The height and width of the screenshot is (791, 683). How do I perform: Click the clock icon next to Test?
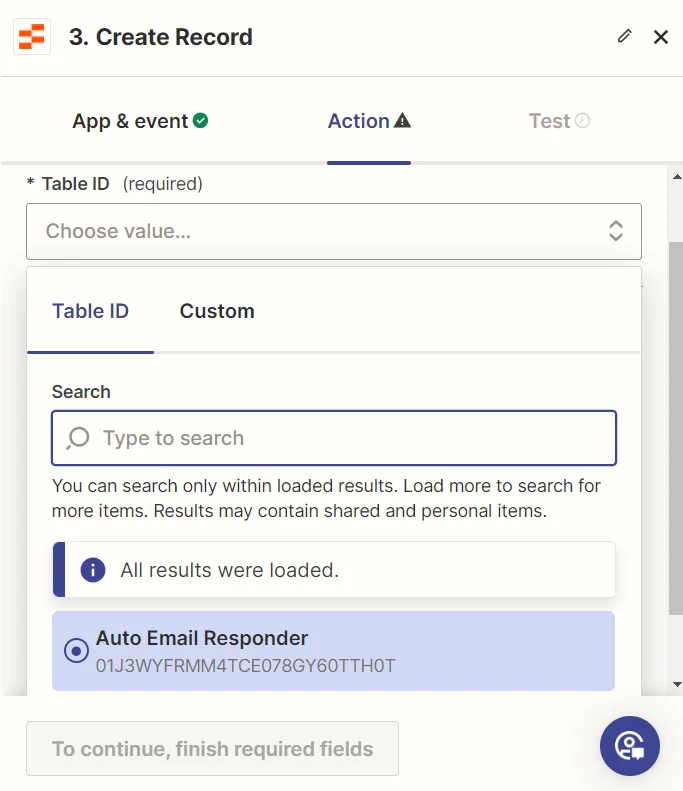[x=582, y=121]
